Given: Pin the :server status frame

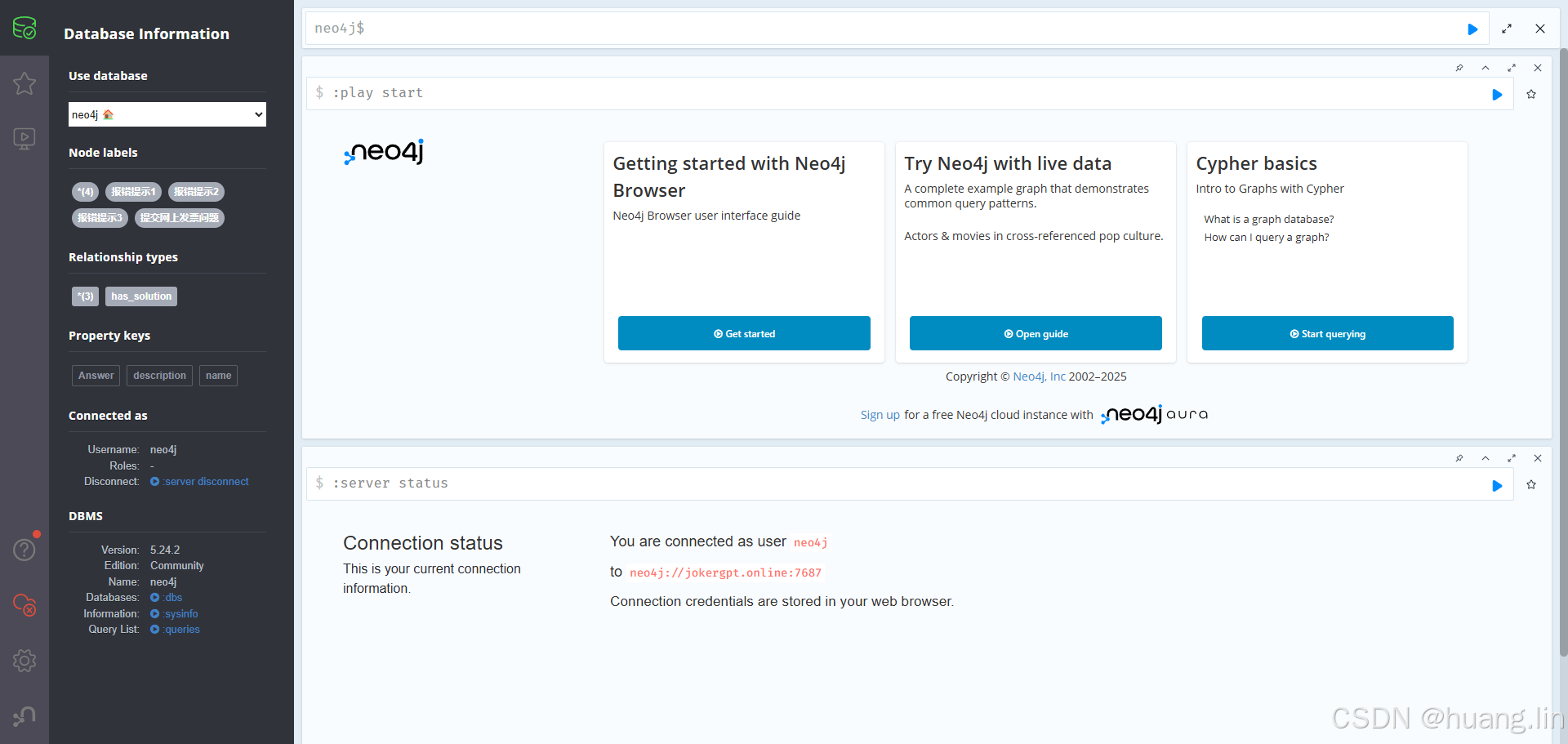Looking at the screenshot, I should coord(1459,458).
